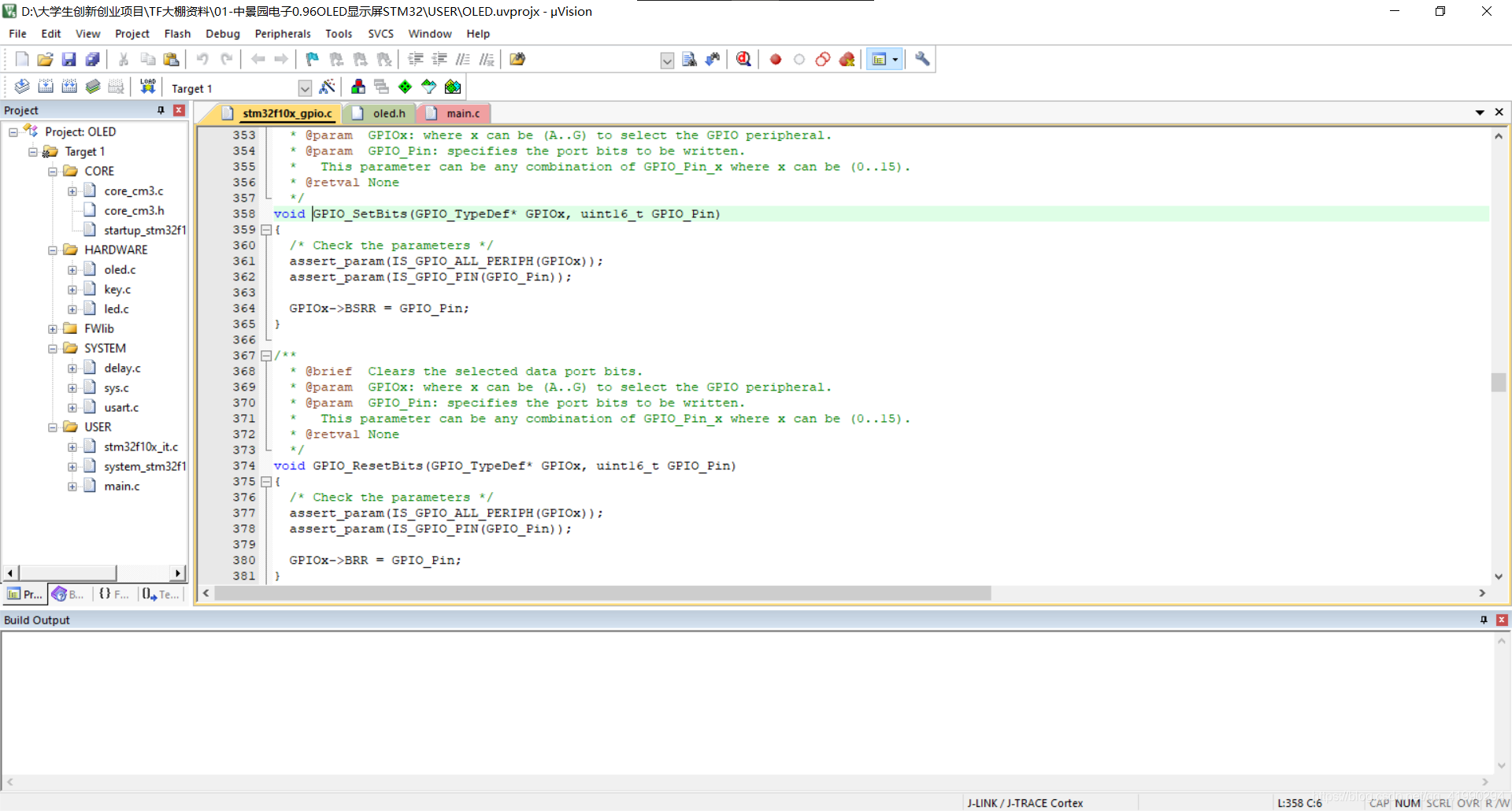Click the Pack Installer icon
Image resolution: width=1512 pixels, height=811 pixels.
(x=453, y=87)
